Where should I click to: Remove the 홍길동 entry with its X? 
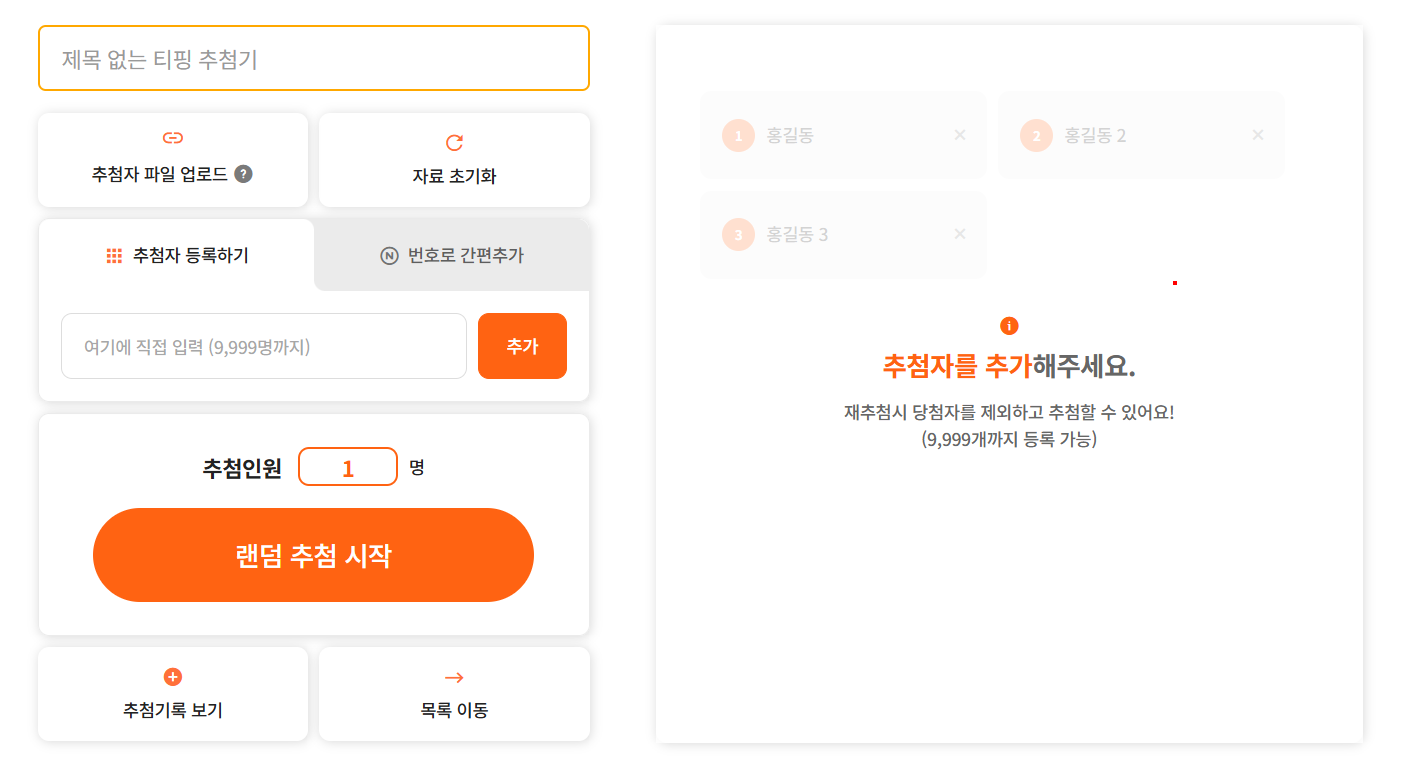[x=960, y=135]
